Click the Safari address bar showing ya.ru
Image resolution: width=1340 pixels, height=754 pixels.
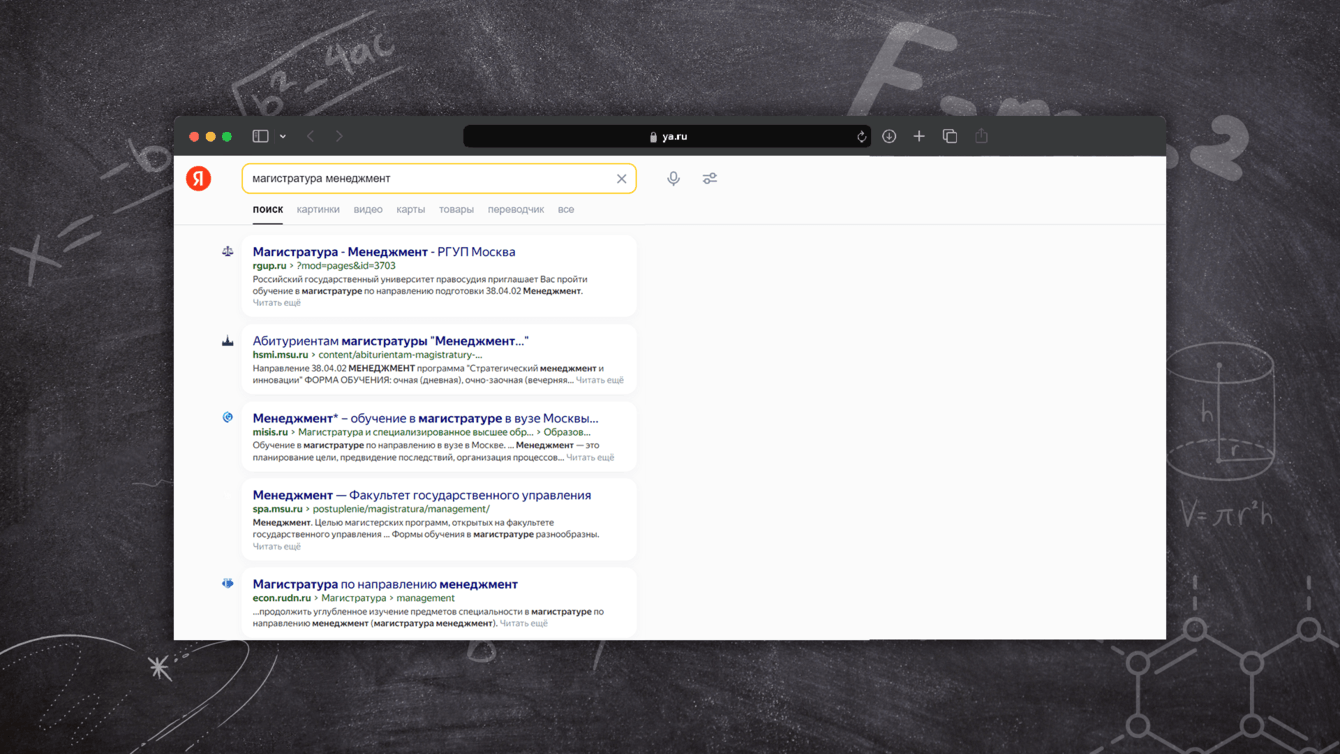pyautogui.click(x=668, y=136)
